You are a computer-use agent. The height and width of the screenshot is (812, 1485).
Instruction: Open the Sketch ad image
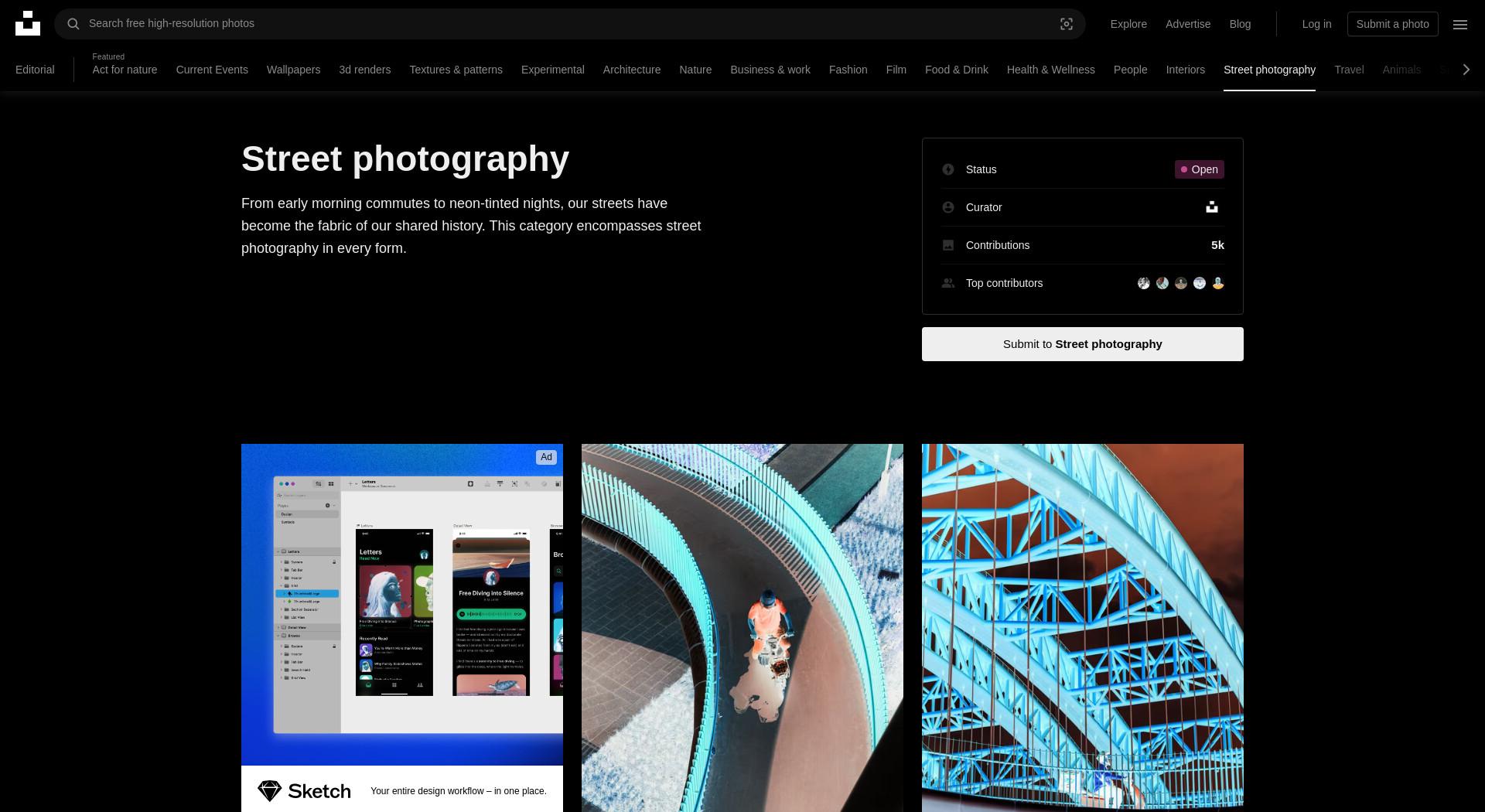click(402, 605)
